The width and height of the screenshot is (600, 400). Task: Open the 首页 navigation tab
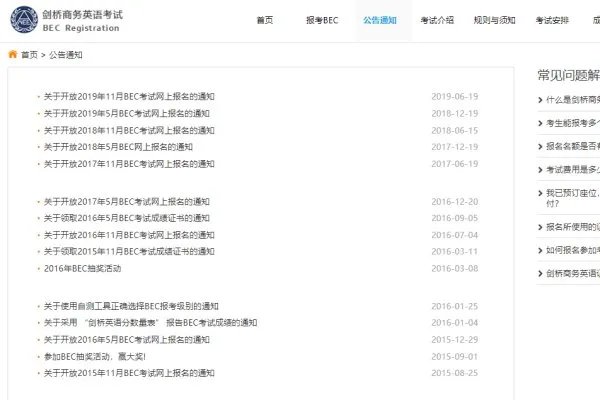pyautogui.click(x=264, y=20)
